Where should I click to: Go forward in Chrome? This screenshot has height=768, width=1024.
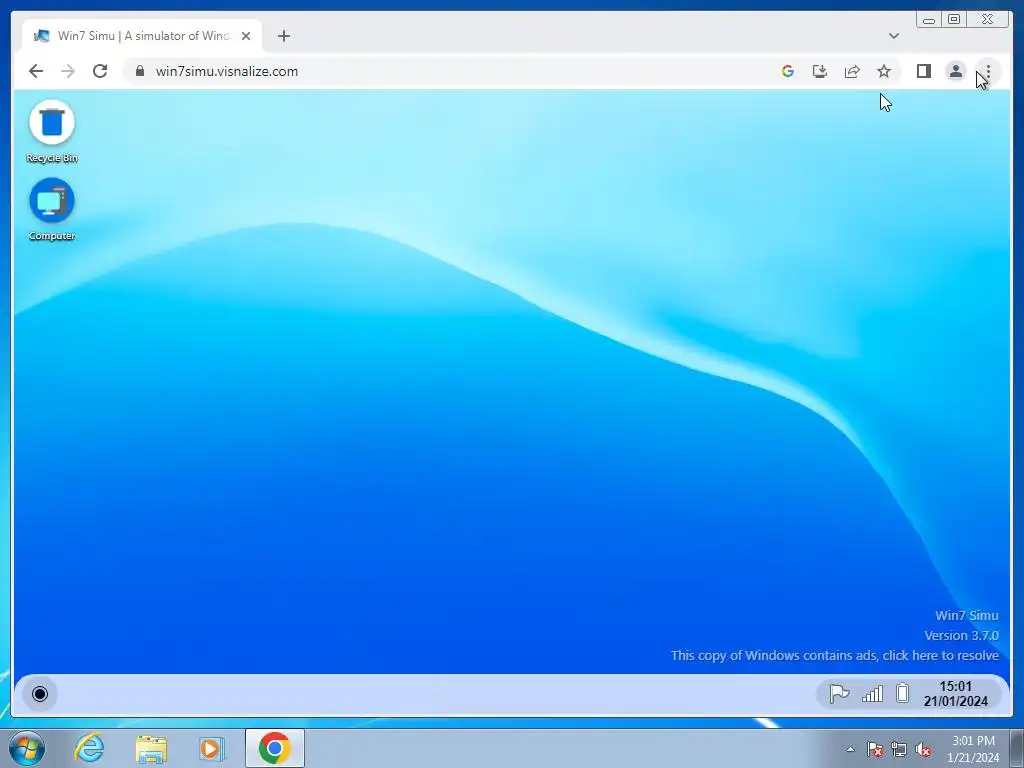[68, 71]
